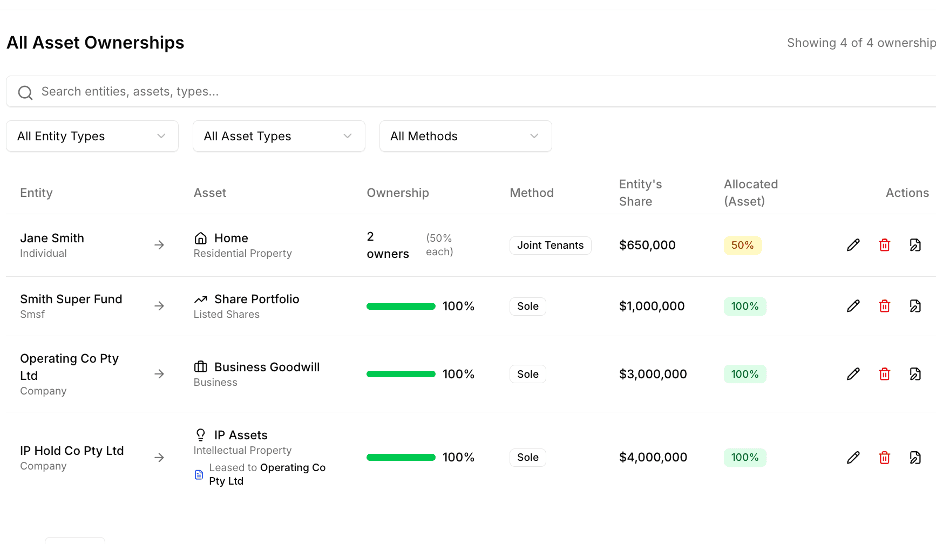The width and height of the screenshot is (936, 544).
Task: Click the $650,000 entity share value
Action: [x=647, y=245]
